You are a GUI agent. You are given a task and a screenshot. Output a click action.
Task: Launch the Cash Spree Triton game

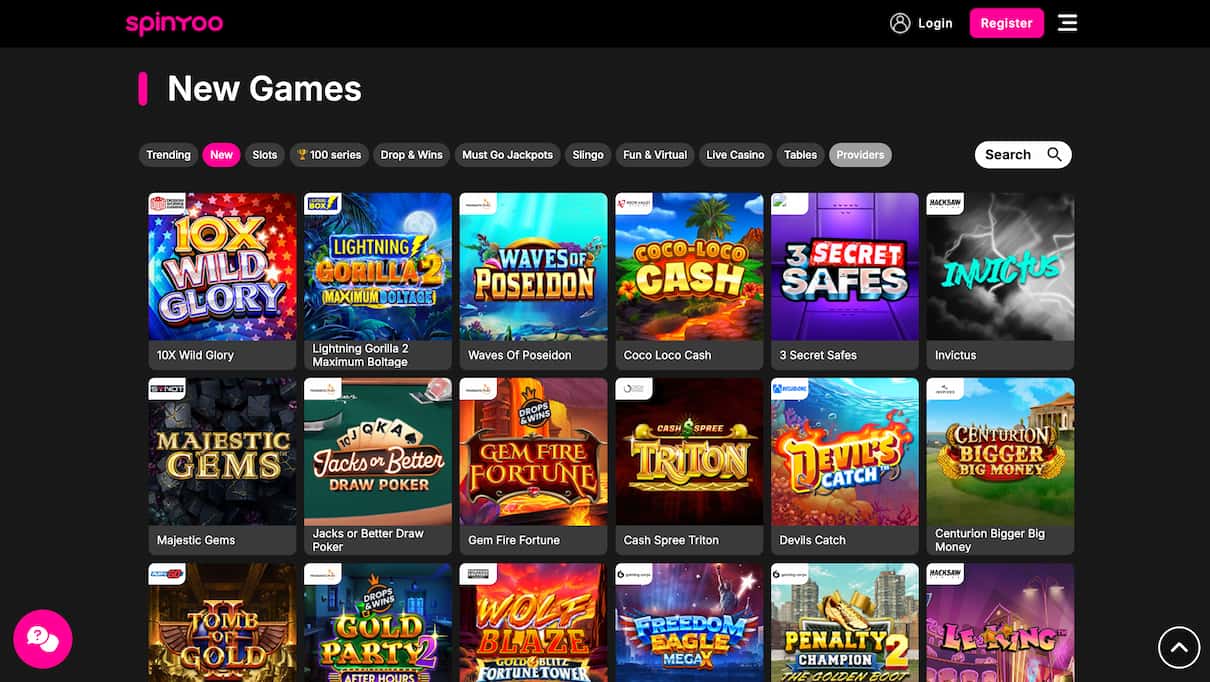pyautogui.click(x=689, y=452)
